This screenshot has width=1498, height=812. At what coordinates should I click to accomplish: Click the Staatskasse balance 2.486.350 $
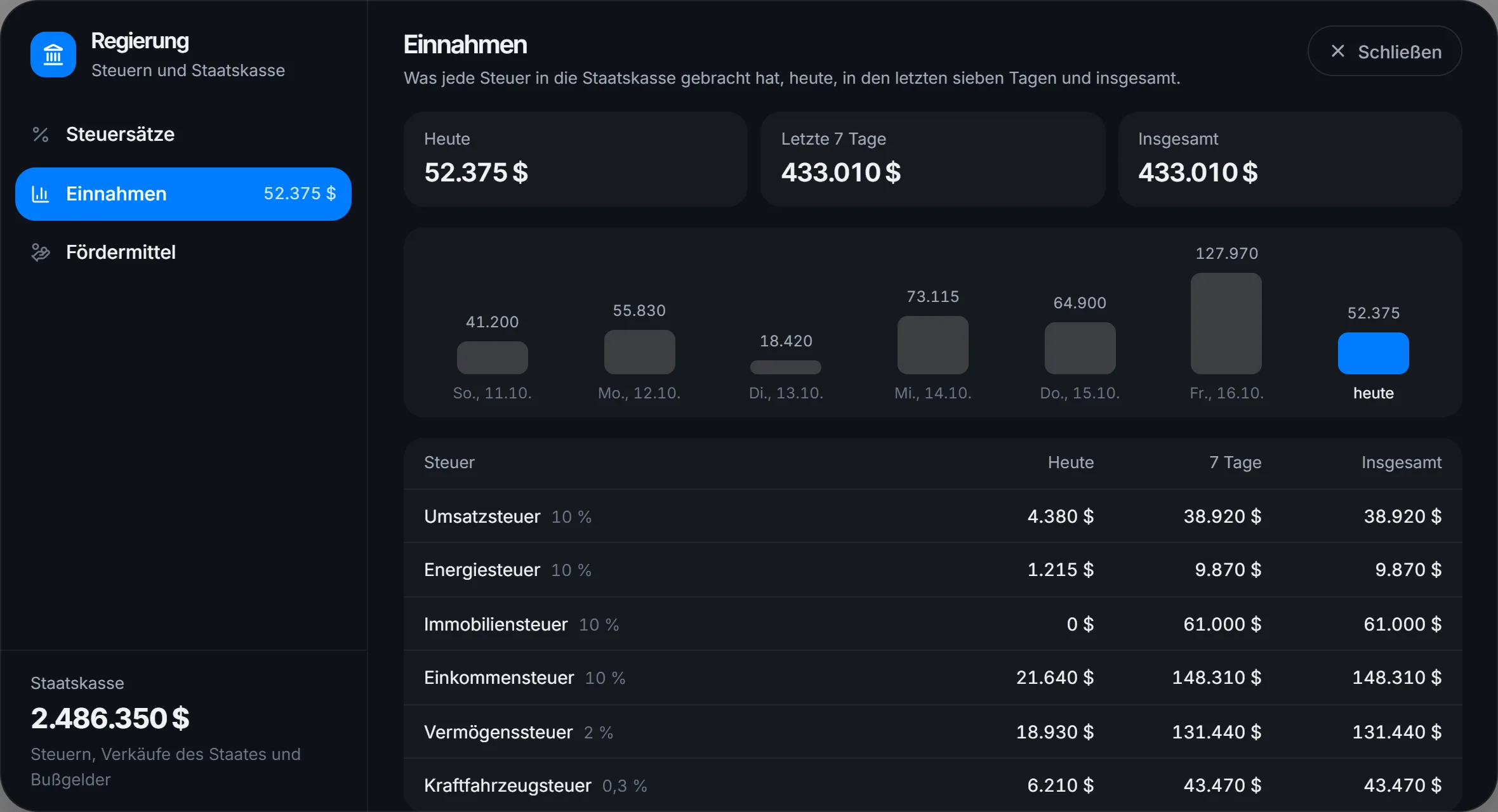[110, 718]
